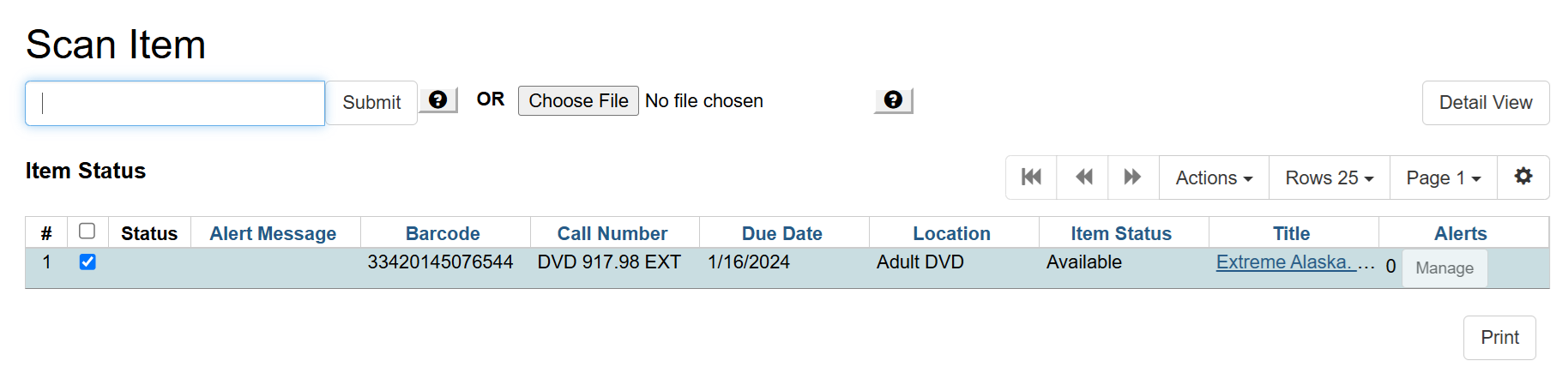The image size is (1568, 379).
Task: Go to next page of results
Action: pyautogui.click(x=1133, y=177)
